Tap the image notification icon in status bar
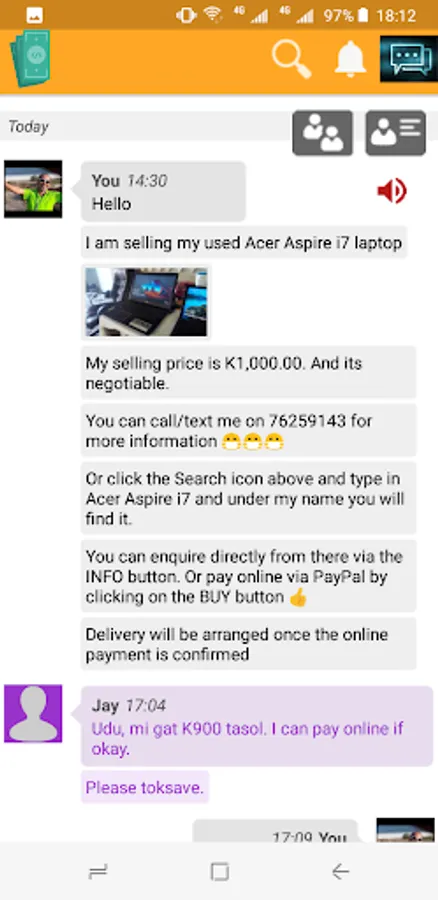Image resolution: width=438 pixels, height=900 pixels. click(x=34, y=15)
